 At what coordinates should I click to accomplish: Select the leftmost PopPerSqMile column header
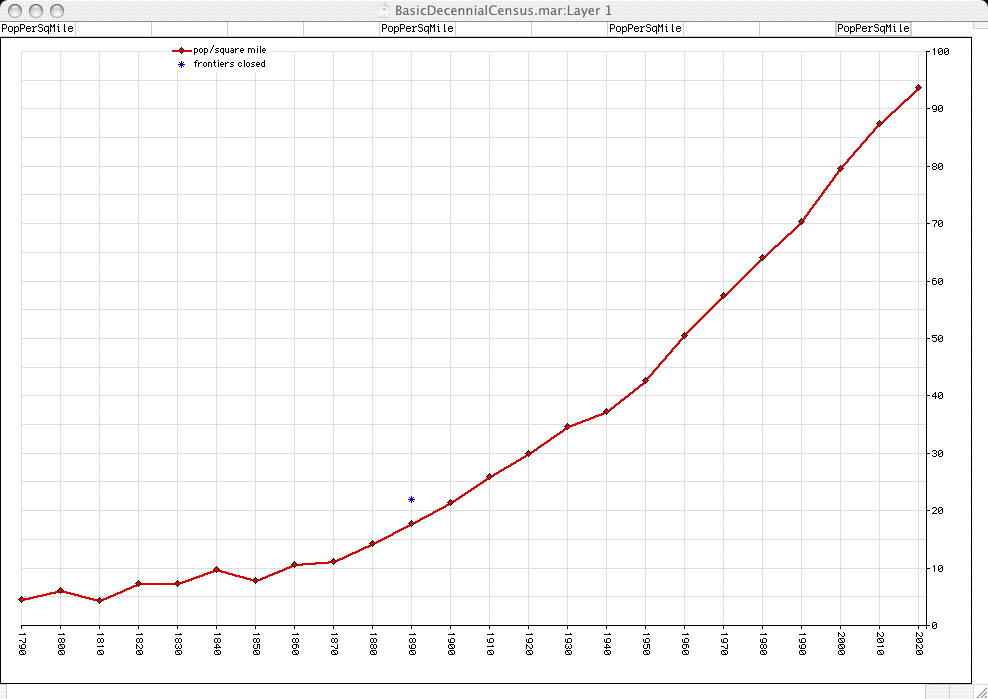(37, 29)
